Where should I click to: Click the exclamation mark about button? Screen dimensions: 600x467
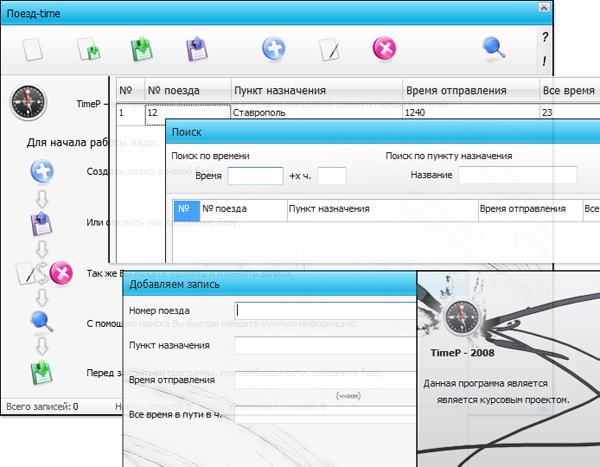coord(544,61)
